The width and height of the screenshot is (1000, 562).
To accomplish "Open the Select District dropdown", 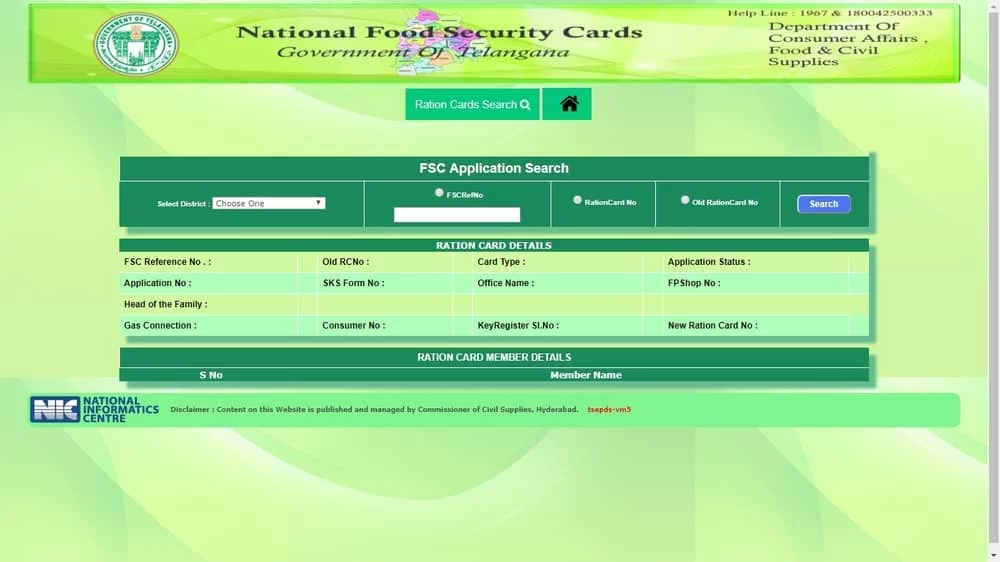I will tap(268, 203).
